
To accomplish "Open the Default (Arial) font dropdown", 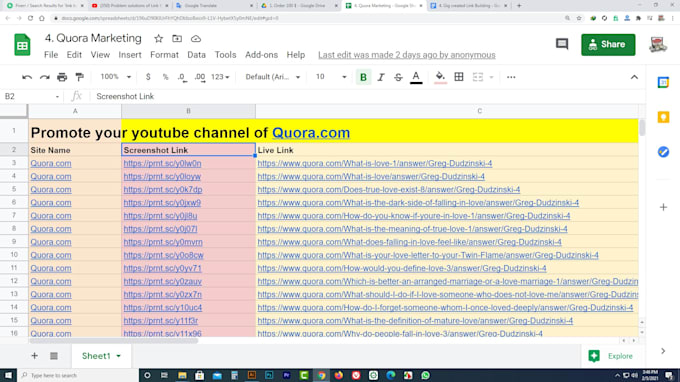I will [272, 77].
